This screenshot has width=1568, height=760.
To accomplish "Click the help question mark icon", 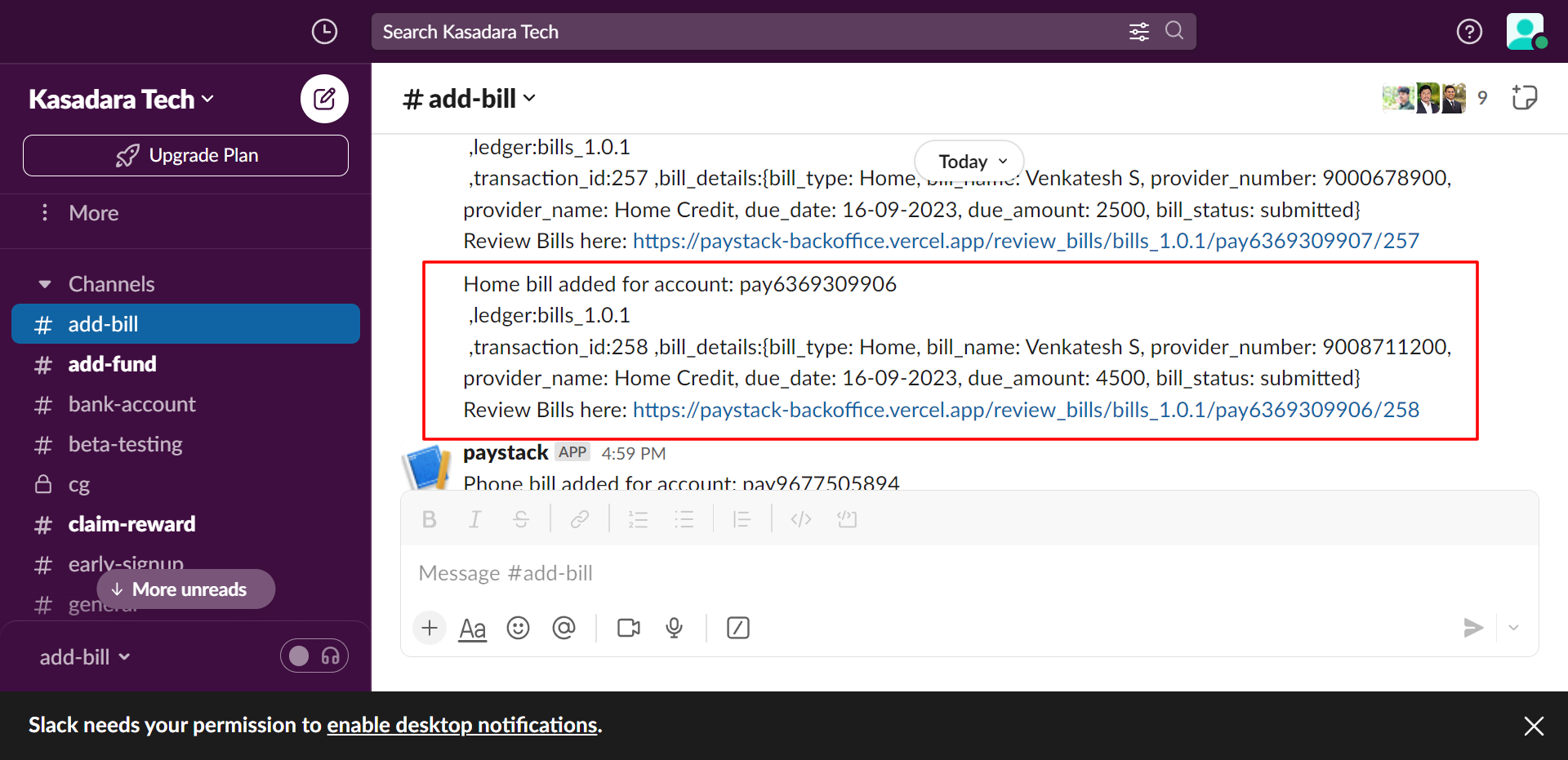I will point(1469,32).
